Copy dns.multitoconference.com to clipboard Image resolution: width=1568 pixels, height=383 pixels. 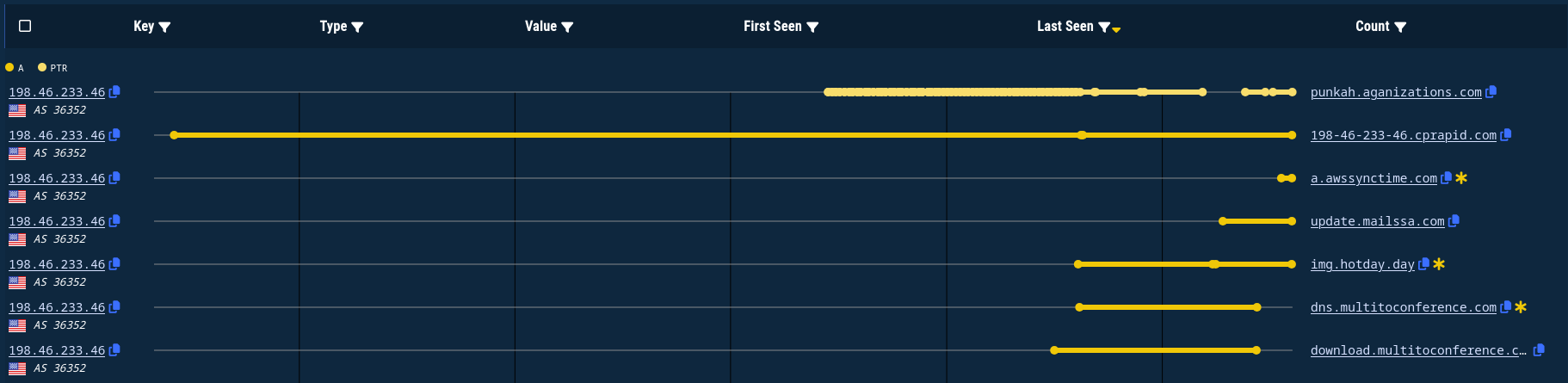1506,306
